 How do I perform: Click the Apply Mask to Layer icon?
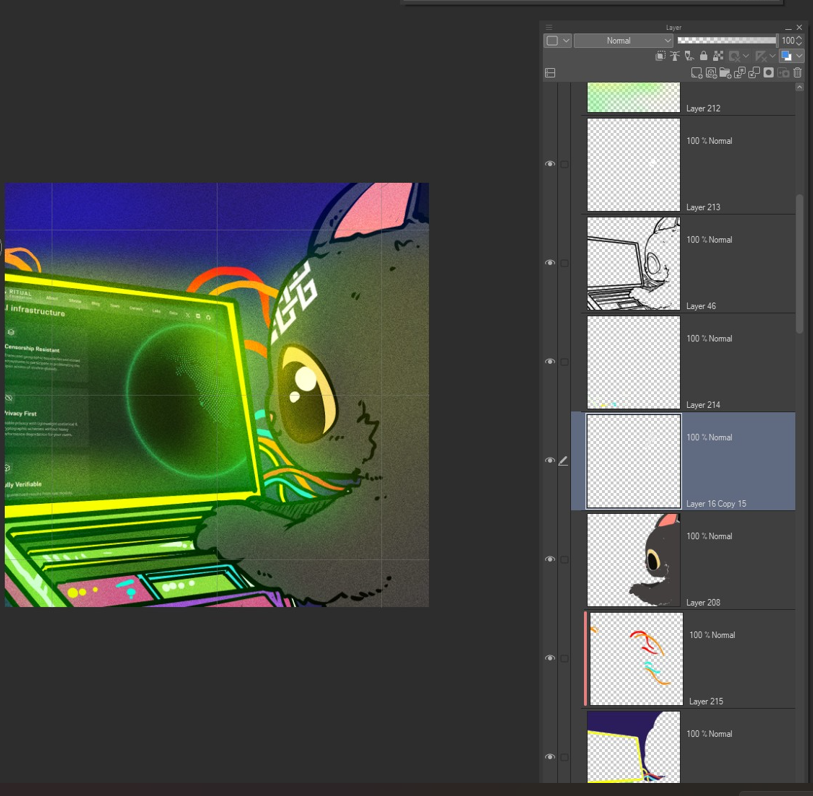(x=783, y=73)
